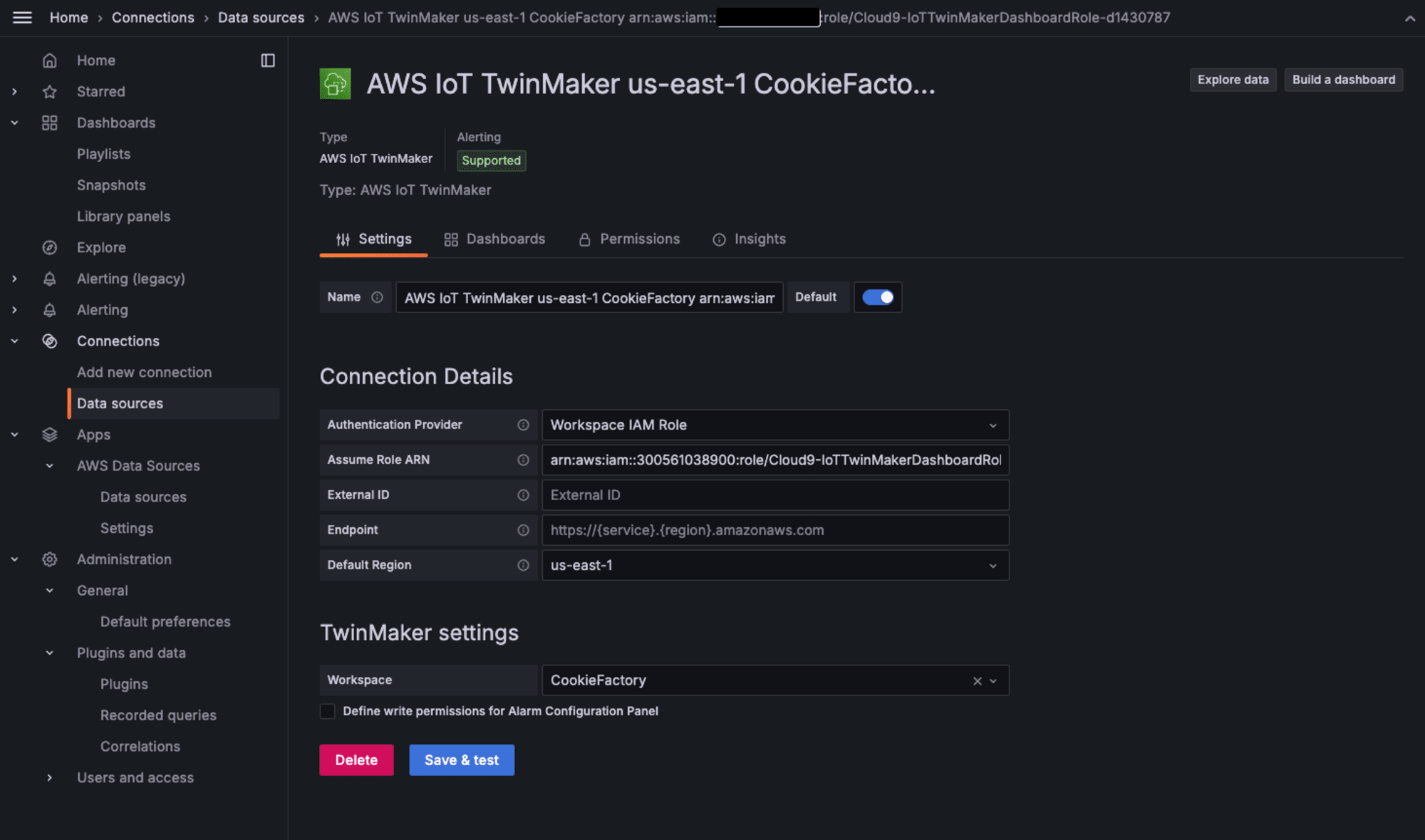Image resolution: width=1425 pixels, height=840 pixels.
Task: Click the Starred star icon
Action: pos(49,92)
